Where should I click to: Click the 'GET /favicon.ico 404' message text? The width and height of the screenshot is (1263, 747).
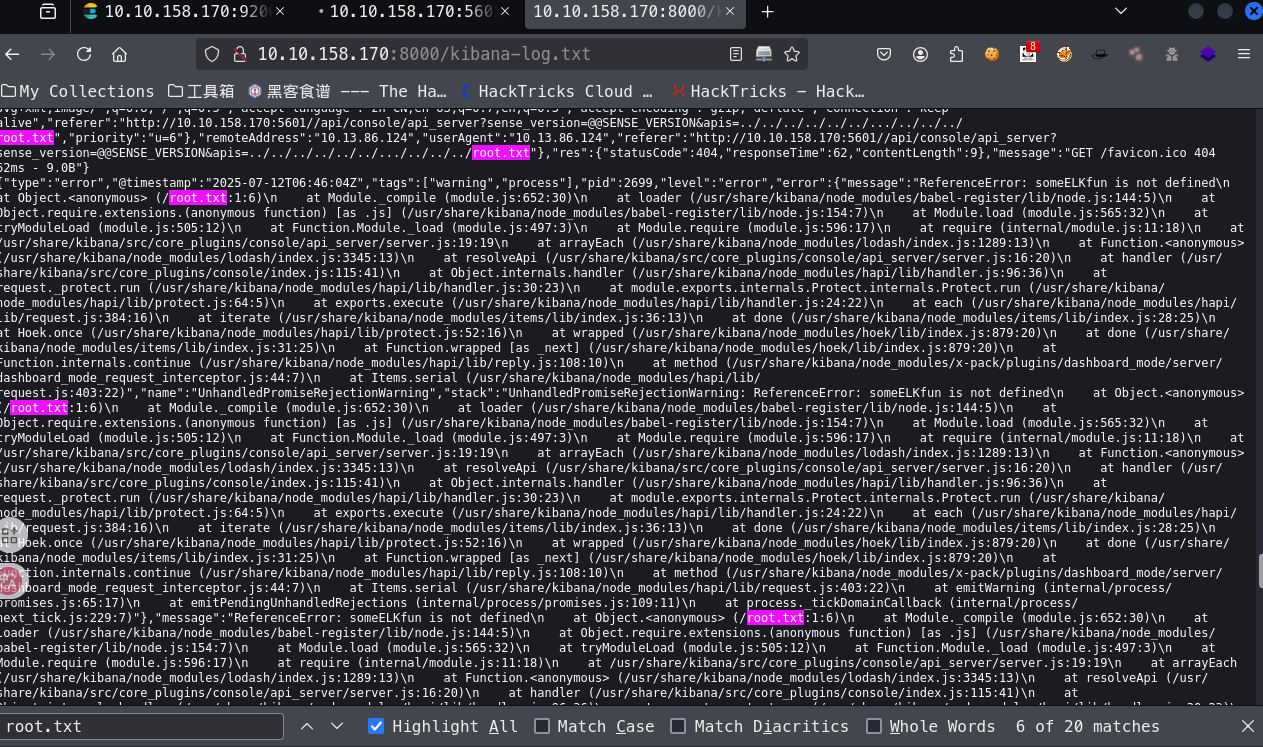coord(1137,153)
